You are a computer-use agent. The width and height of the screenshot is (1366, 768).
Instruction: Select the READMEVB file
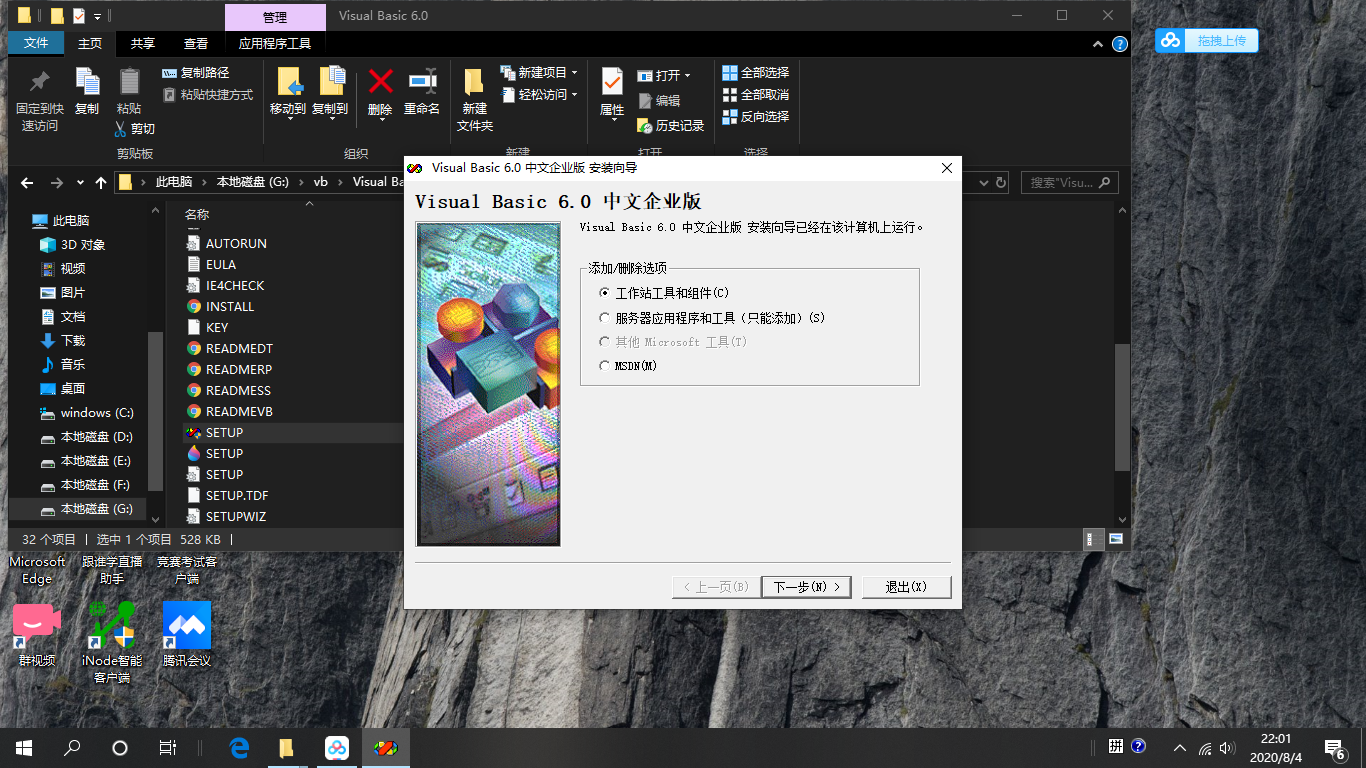230,412
